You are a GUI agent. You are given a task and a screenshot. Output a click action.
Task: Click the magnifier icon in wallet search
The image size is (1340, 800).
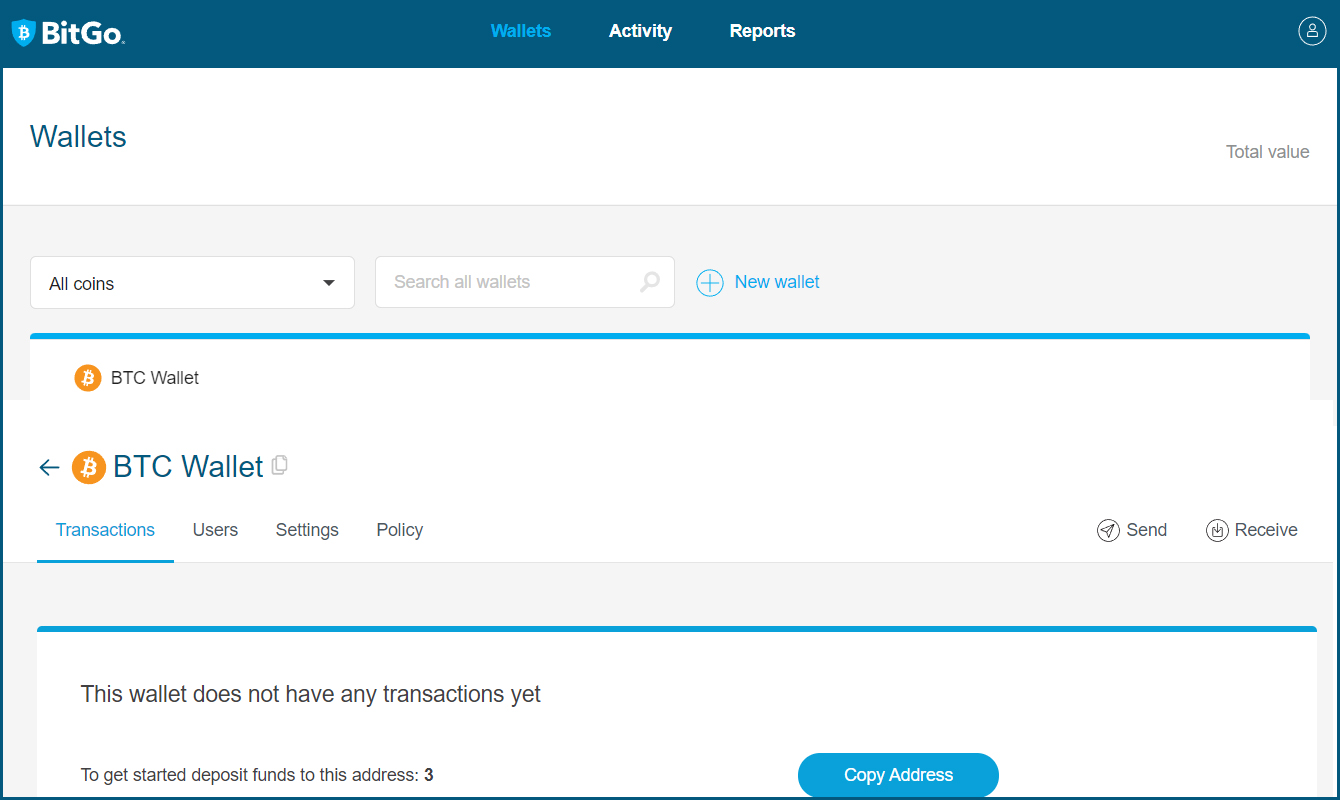pyautogui.click(x=650, y=282)
